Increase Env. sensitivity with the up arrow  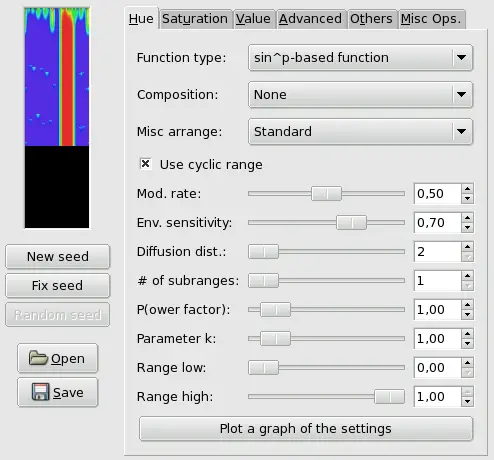pyautogui.click(x=467, y=218)
